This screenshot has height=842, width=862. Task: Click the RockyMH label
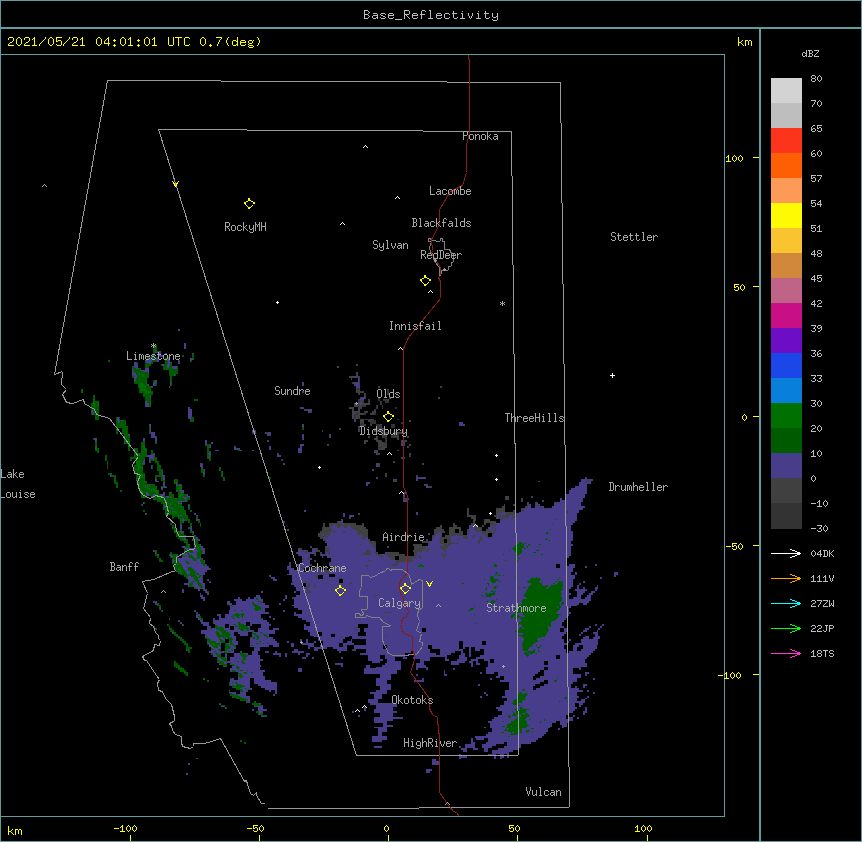coord(245,227)
